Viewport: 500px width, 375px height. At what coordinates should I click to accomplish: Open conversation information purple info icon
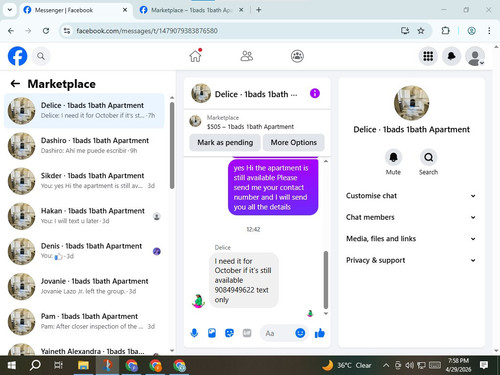click(315, 93)
